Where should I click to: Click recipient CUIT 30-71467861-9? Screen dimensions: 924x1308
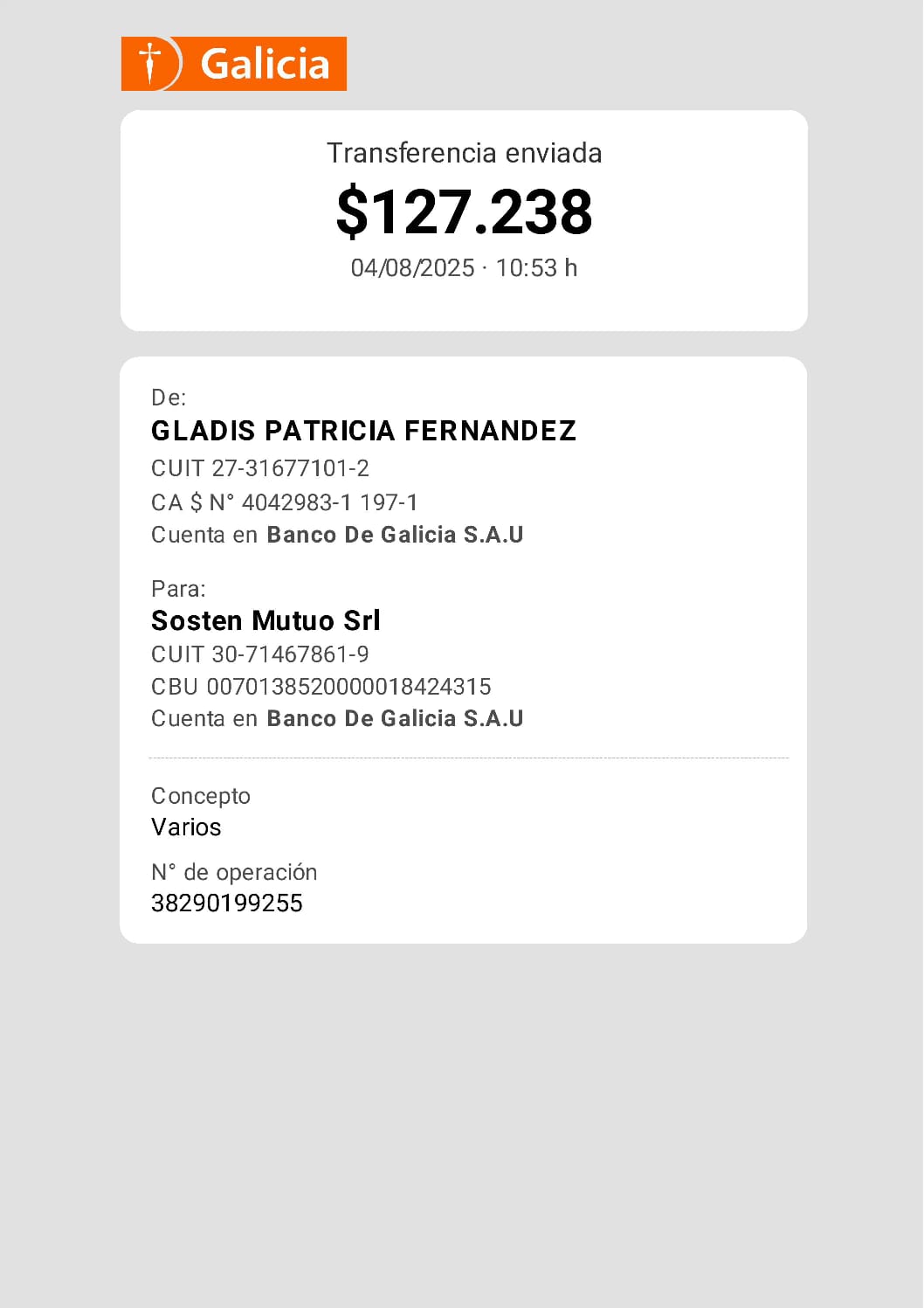pyautogui.click(x=260, y=654)
